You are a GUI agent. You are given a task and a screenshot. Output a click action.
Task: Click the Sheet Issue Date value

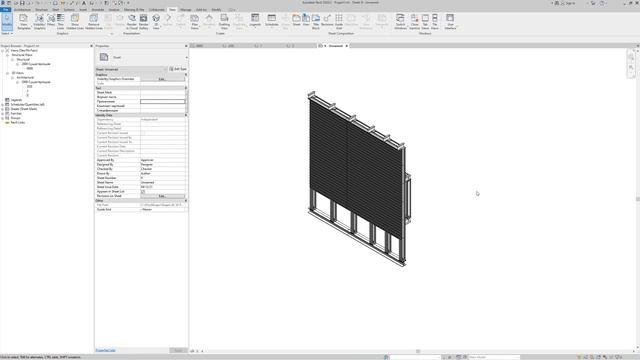pyautogui.click(x=162, y=187)
